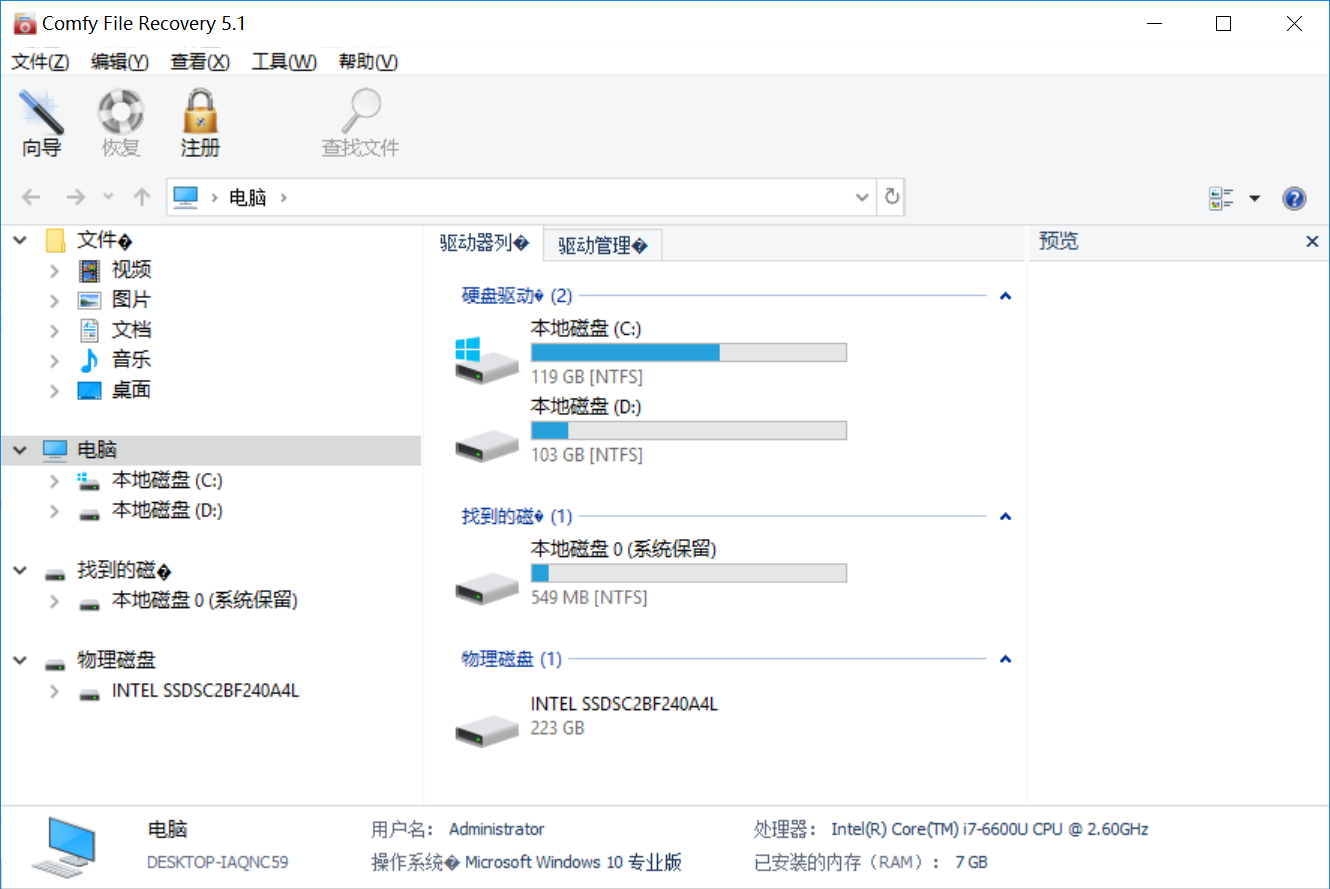The image size is (1330, 889).
Task: Select 桌面 desktop icon in tree
Action: point(90,391)
